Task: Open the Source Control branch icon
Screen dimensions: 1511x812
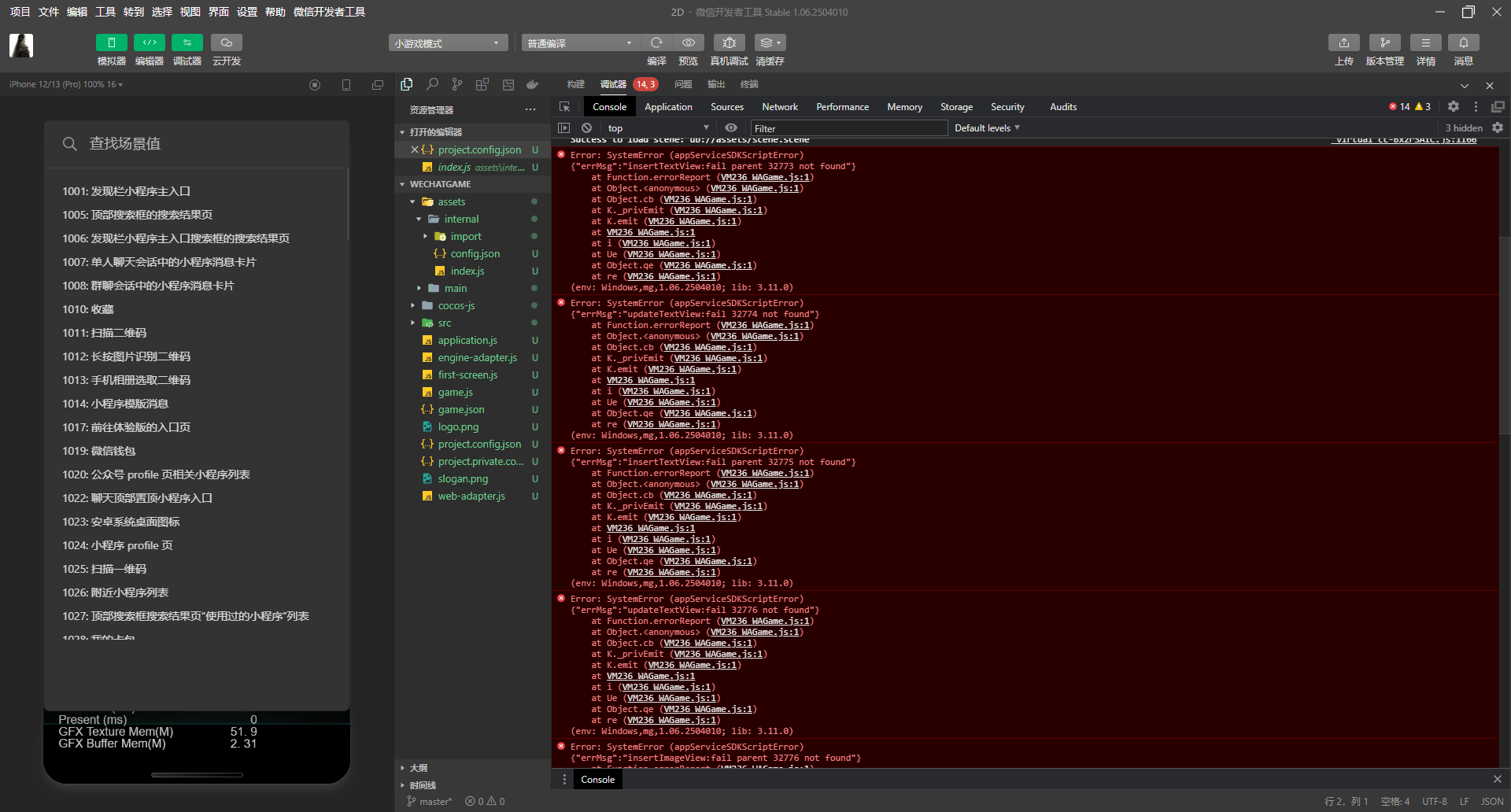Action: 457,84
